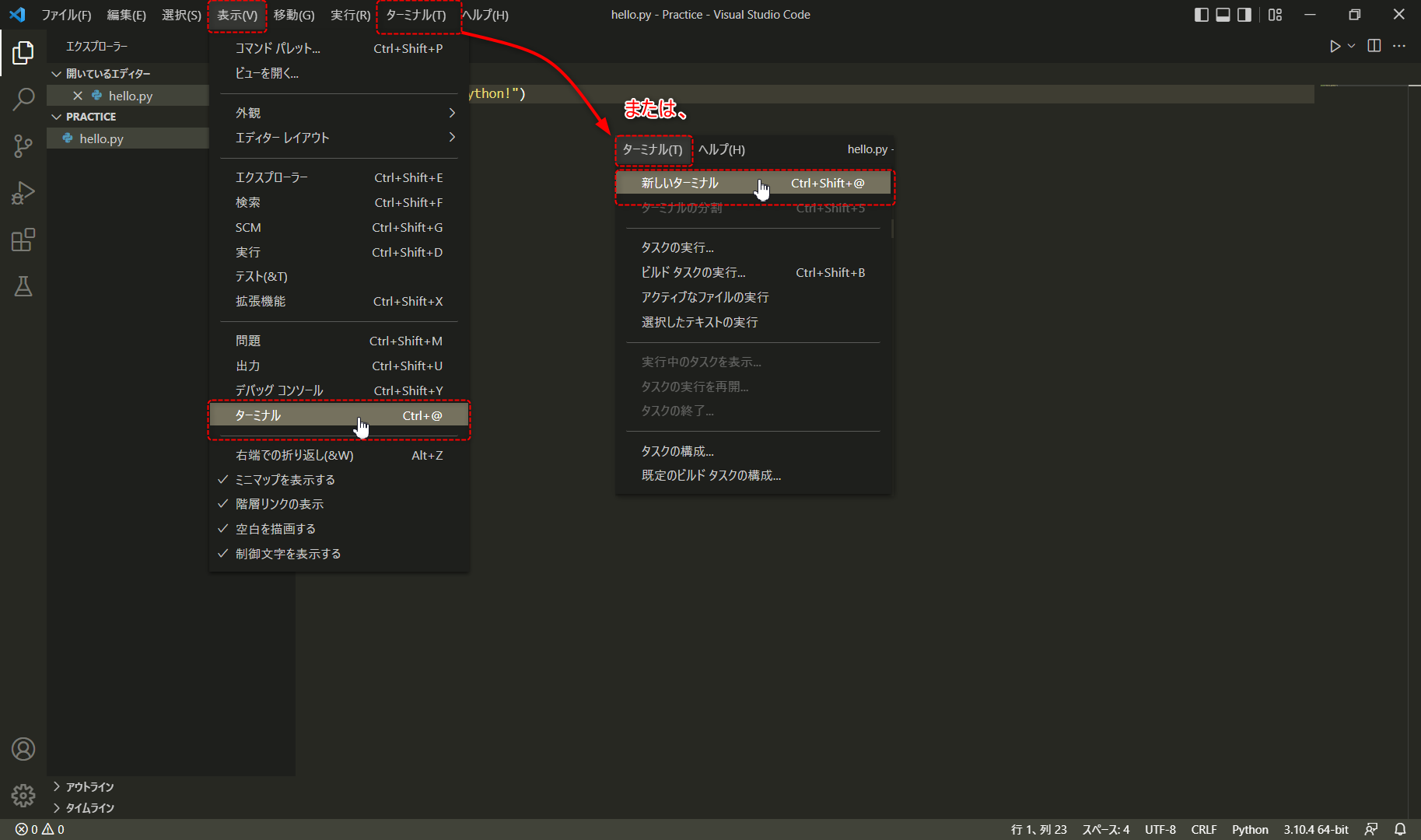Choose ビューを開く... menu entry
This screenshot has width=1421, height=840.
339,73
